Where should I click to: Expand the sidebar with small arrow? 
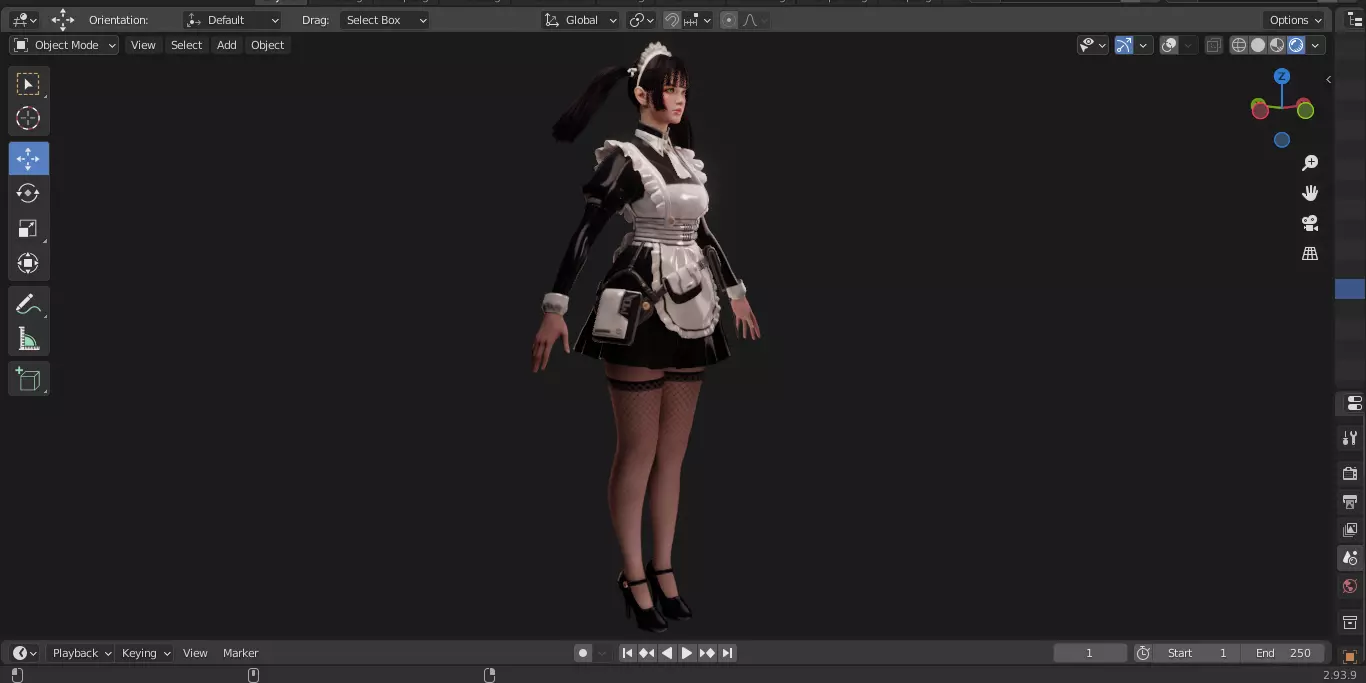pyautogui.click(x=1328, y=79)
